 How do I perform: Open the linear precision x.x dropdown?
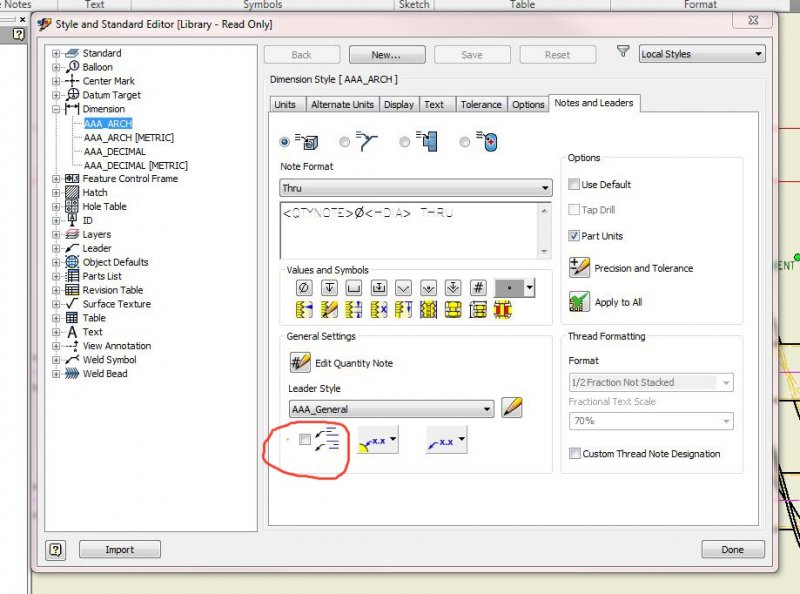point(446,440)
